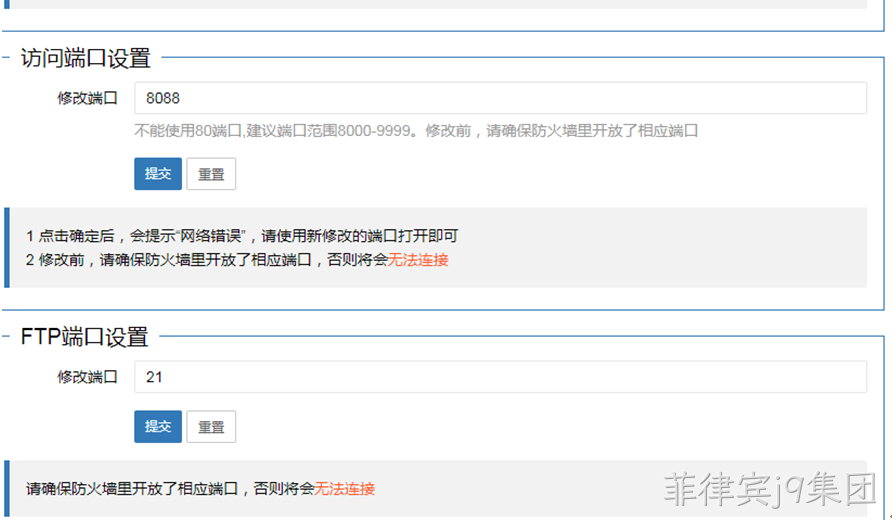Submit the access port setting with 提交

click(158, 174)
